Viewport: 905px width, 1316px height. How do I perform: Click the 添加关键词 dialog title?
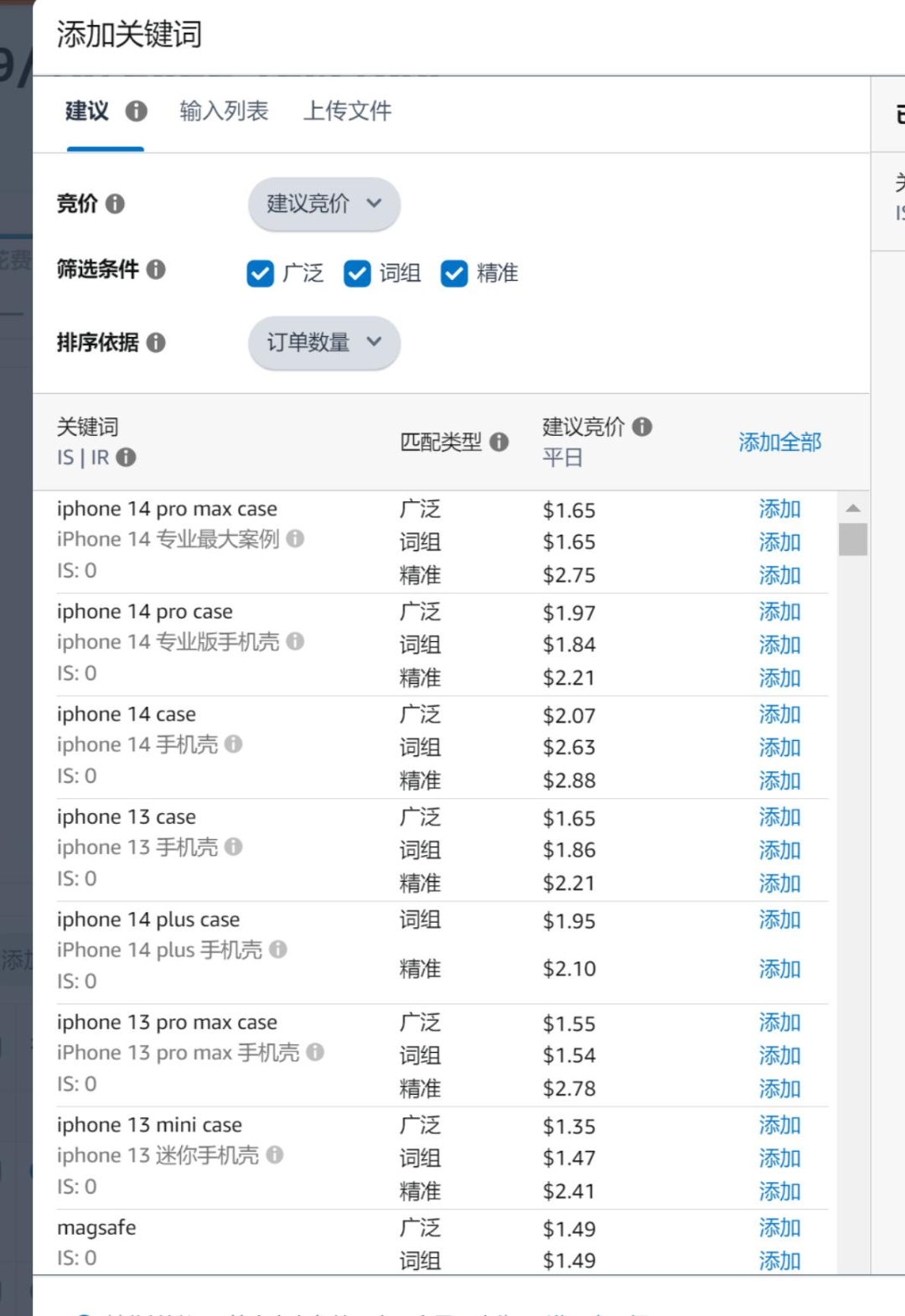(129, 34)
